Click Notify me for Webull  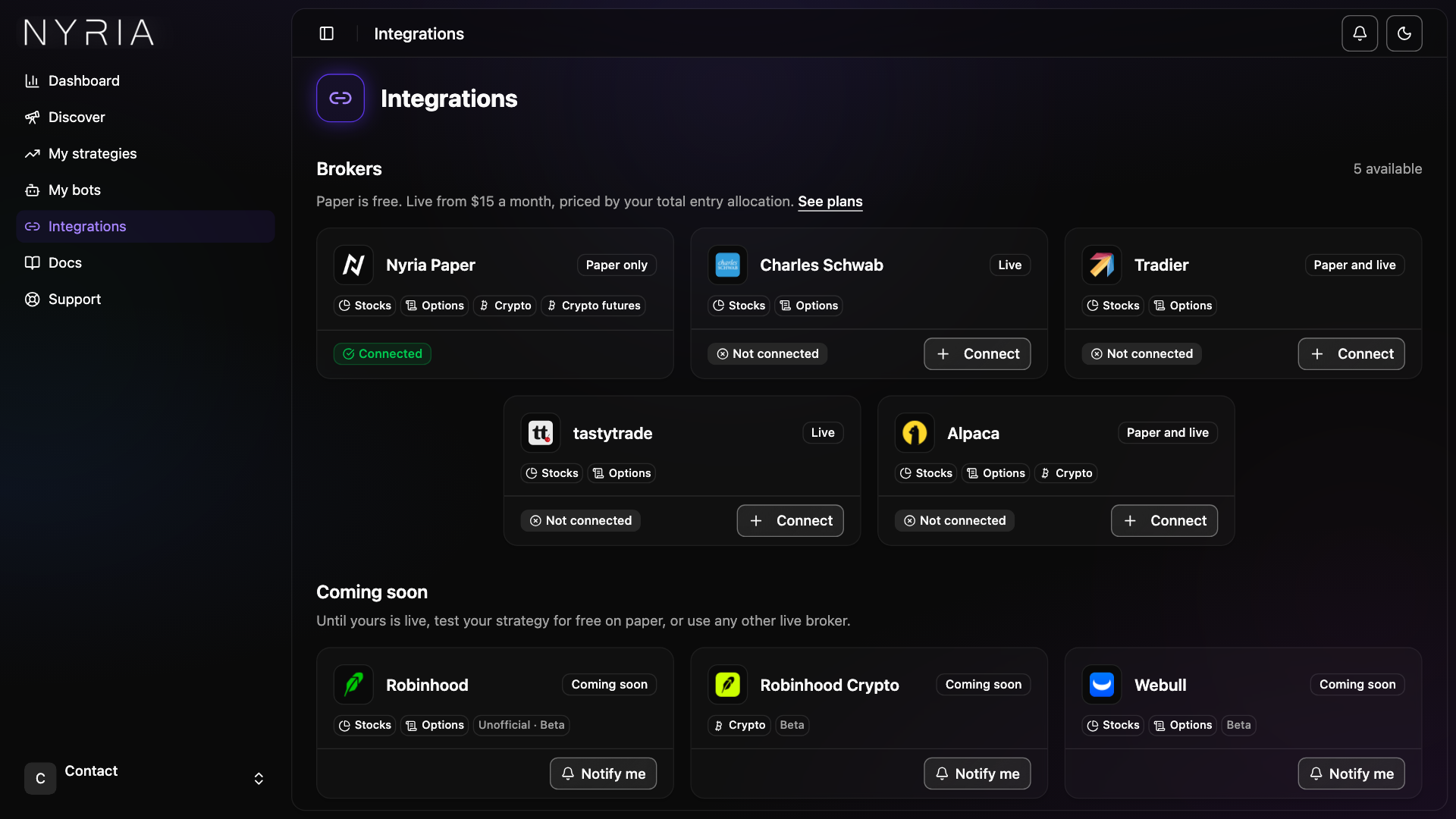point(1351,773)
